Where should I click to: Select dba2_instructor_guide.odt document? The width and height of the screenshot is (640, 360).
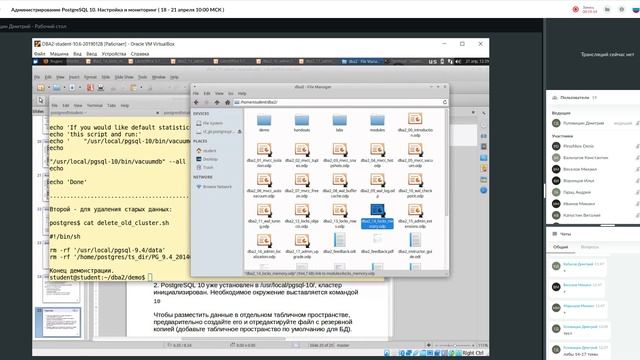[415, 247]
